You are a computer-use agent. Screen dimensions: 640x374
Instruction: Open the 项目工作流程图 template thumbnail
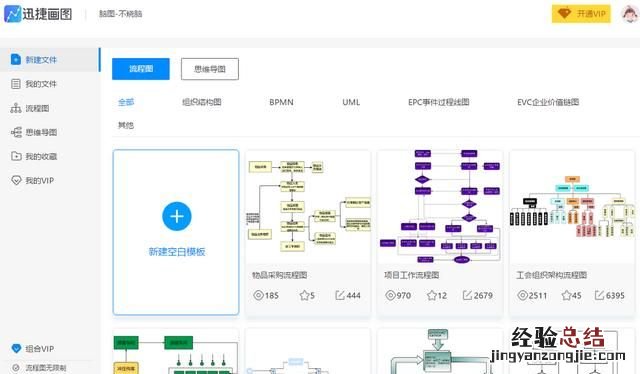pos(440,207)
